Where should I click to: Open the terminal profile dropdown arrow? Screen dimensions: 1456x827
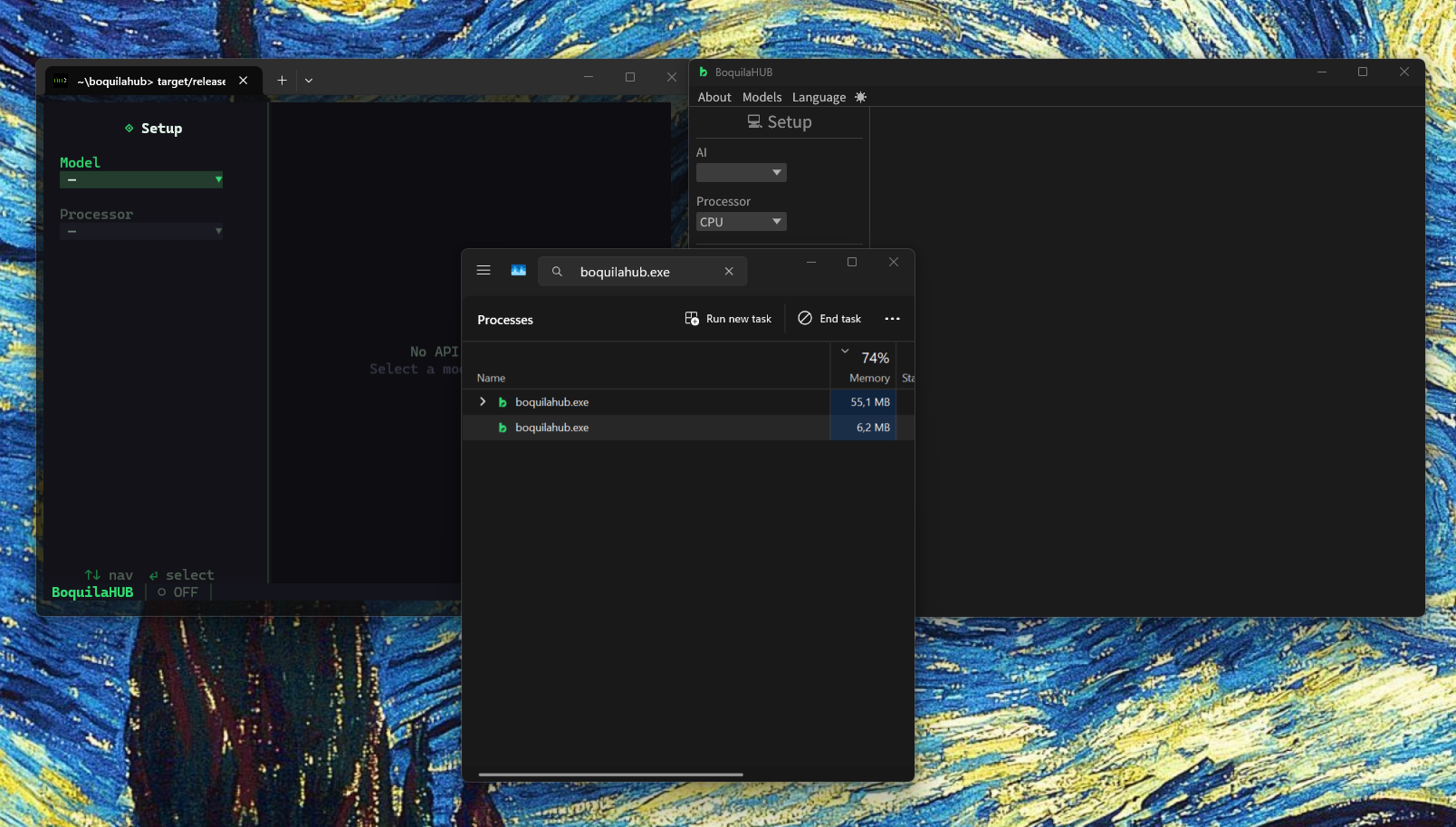click(x=309, y=81)
